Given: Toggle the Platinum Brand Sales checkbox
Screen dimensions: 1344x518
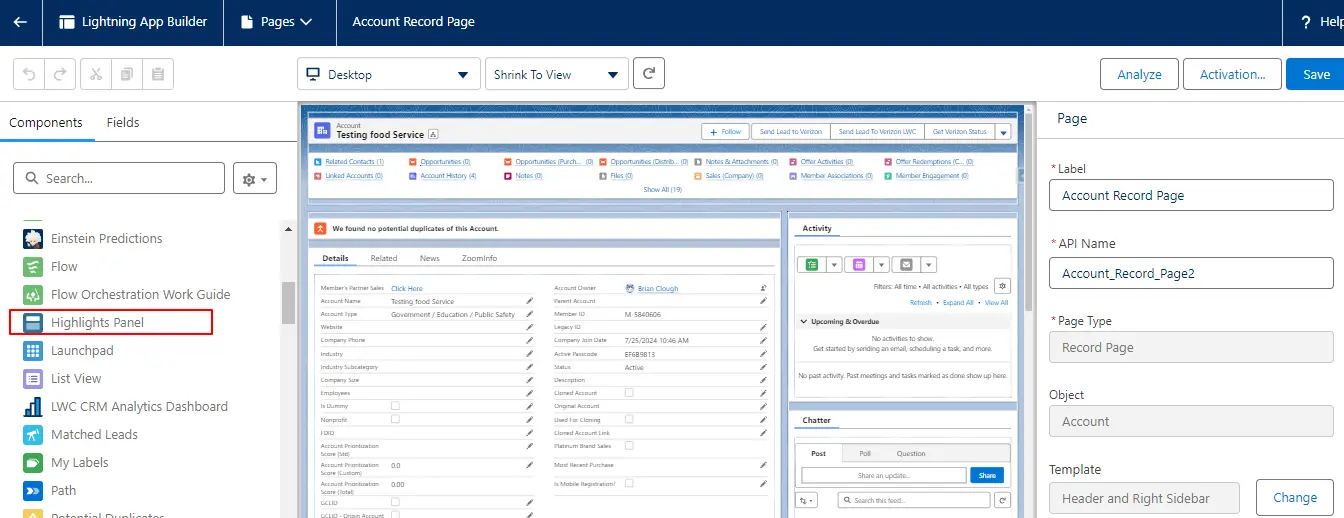Looking at the screenshot, I should pos(629,445).
